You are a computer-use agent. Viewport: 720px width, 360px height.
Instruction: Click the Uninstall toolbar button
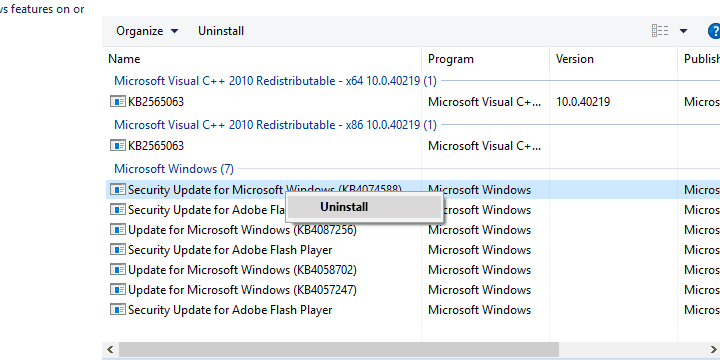[x=221, y=31]
